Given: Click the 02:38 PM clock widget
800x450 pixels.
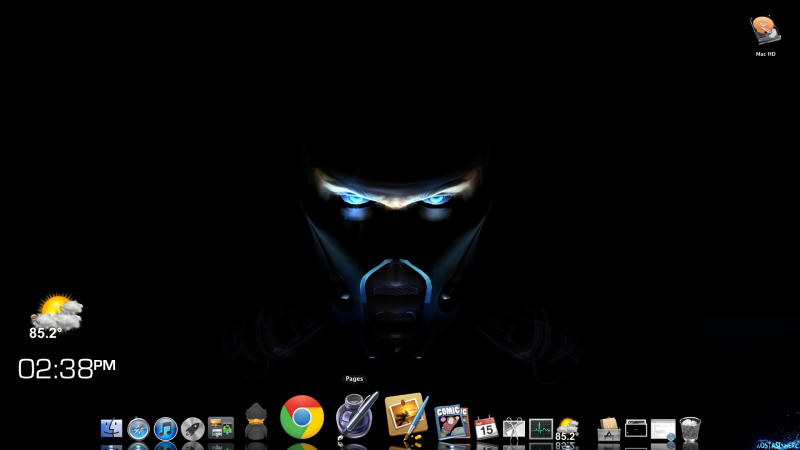Looking at the screenshot, I should [67, 368].
